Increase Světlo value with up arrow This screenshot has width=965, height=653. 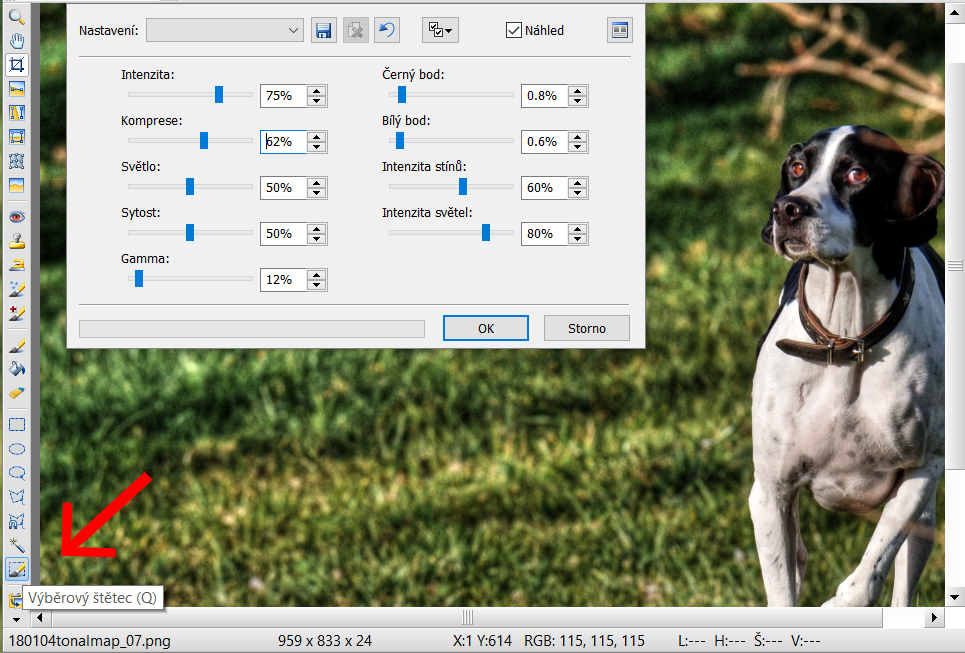point(317,183)
